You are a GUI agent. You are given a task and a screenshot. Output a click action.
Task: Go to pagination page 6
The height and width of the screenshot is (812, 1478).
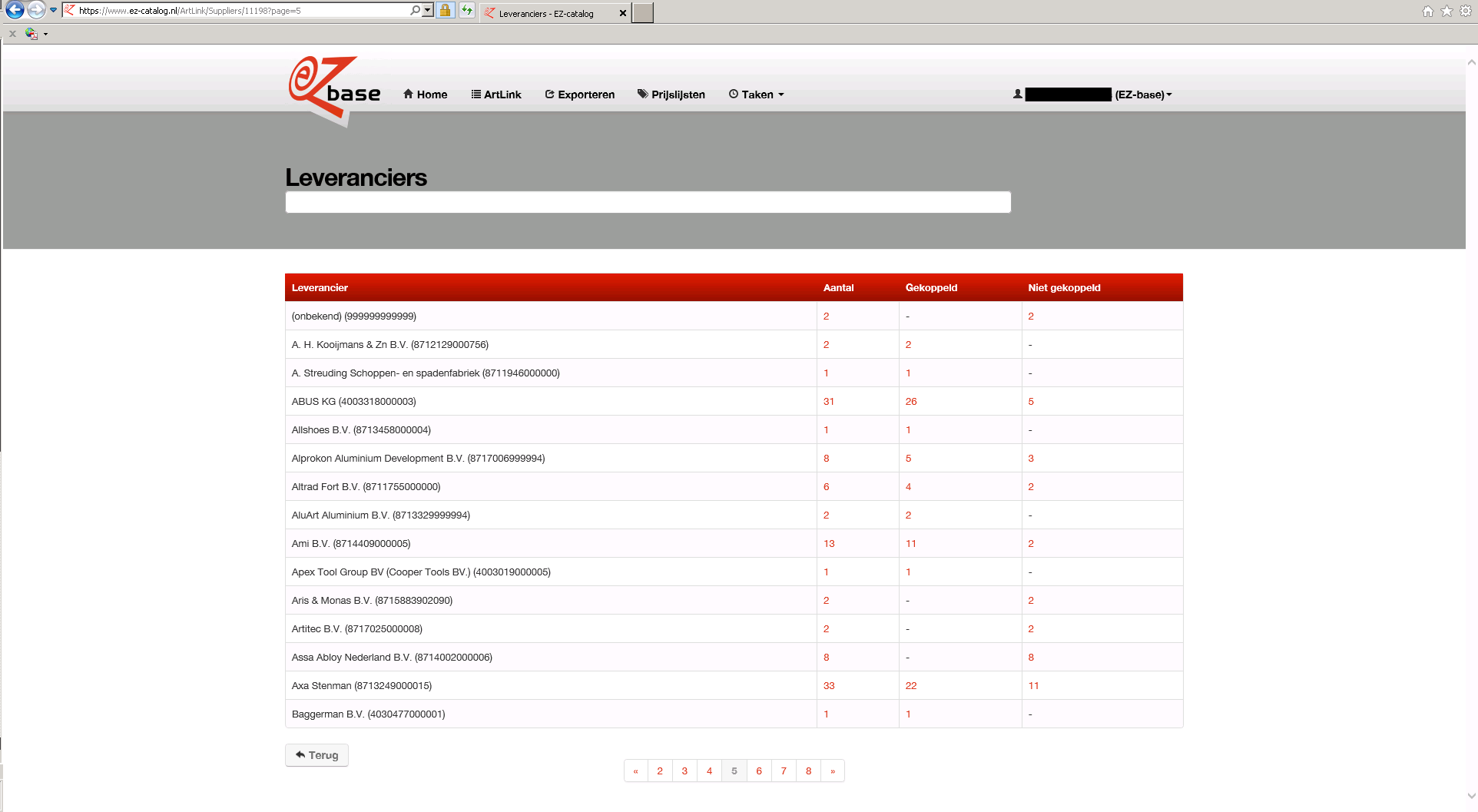tap(759, 771)
